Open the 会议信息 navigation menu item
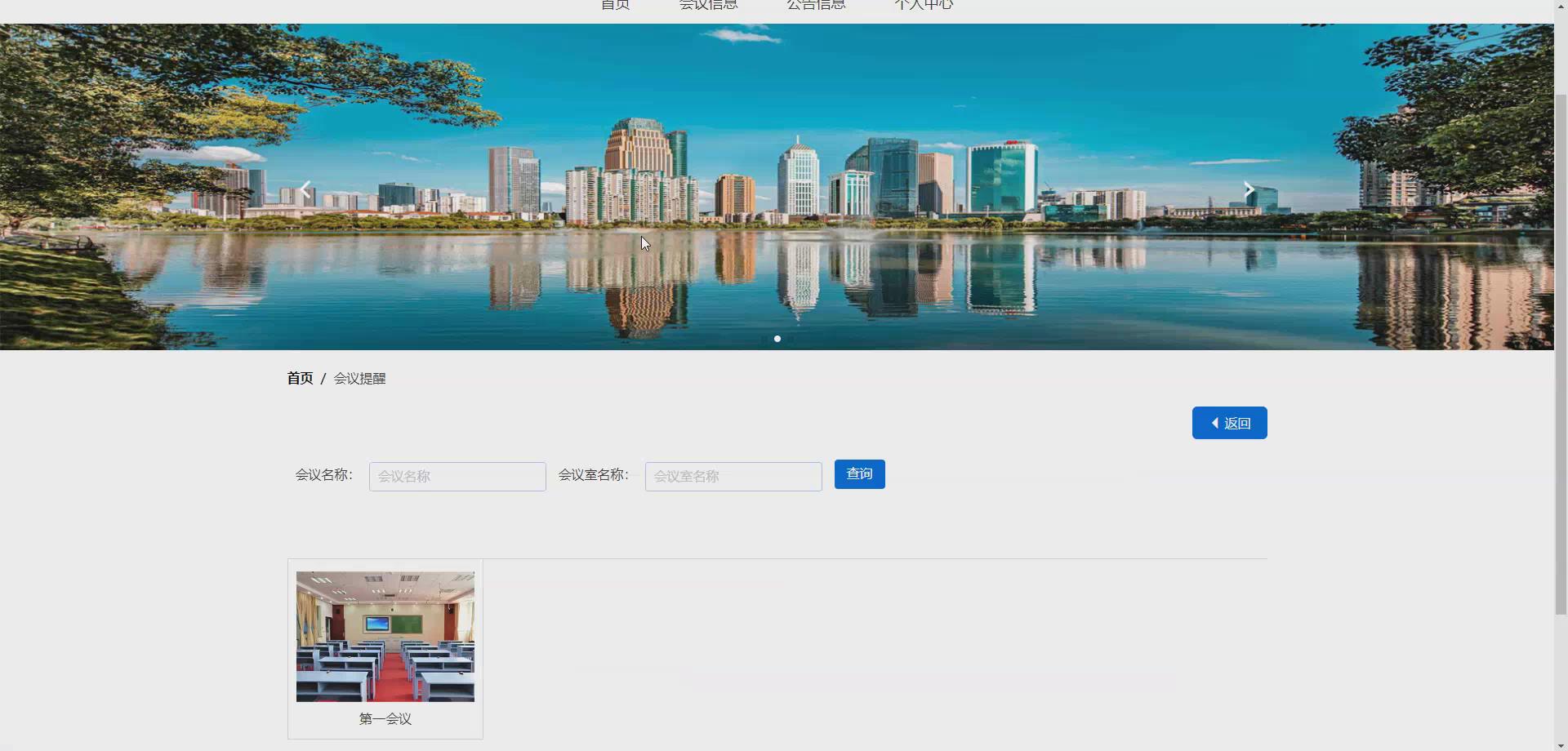Screen dimensions: 1568x751 point(708,5)
